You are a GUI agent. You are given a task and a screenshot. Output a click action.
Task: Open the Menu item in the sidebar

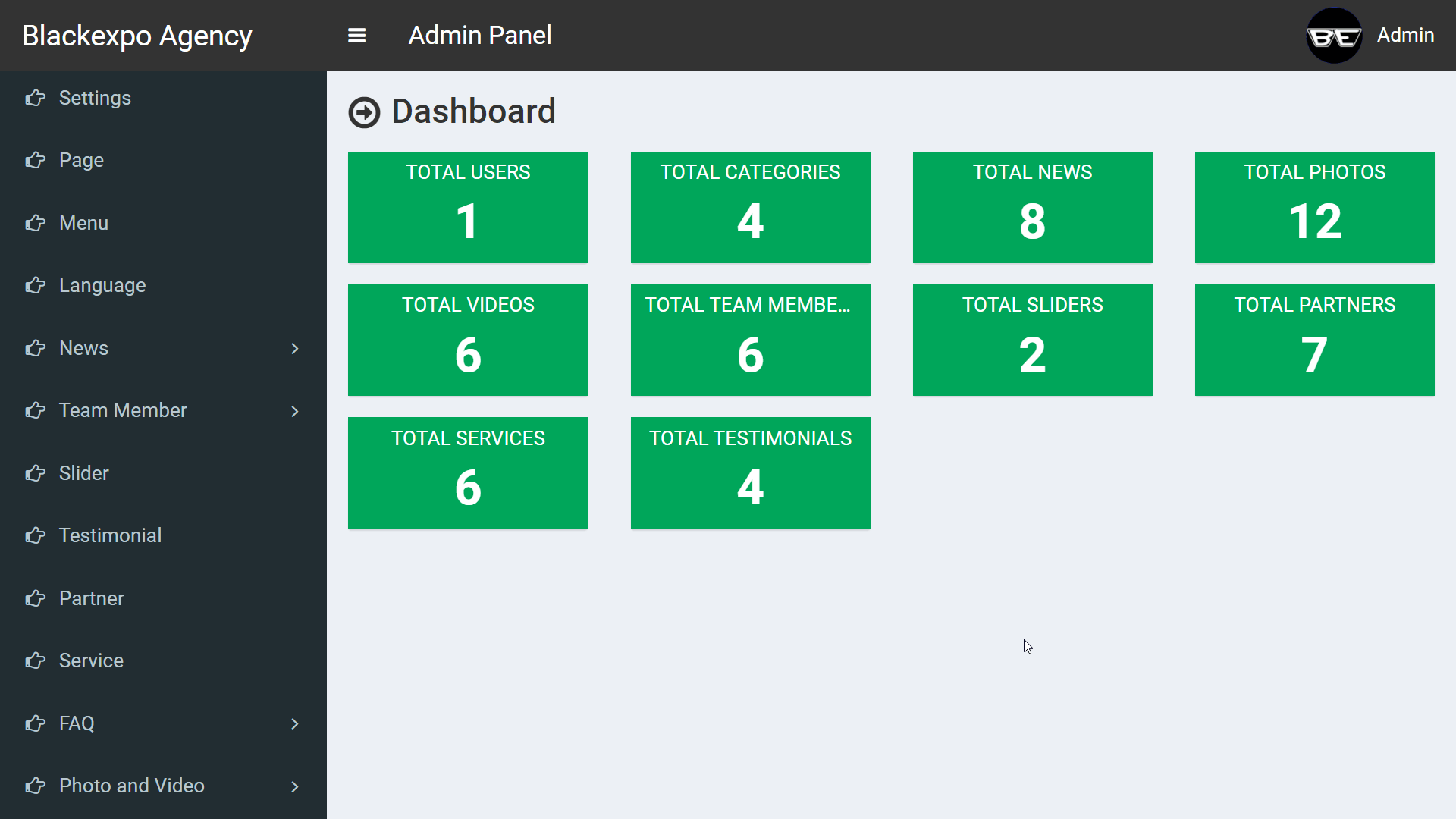click(x=83, y=223)
